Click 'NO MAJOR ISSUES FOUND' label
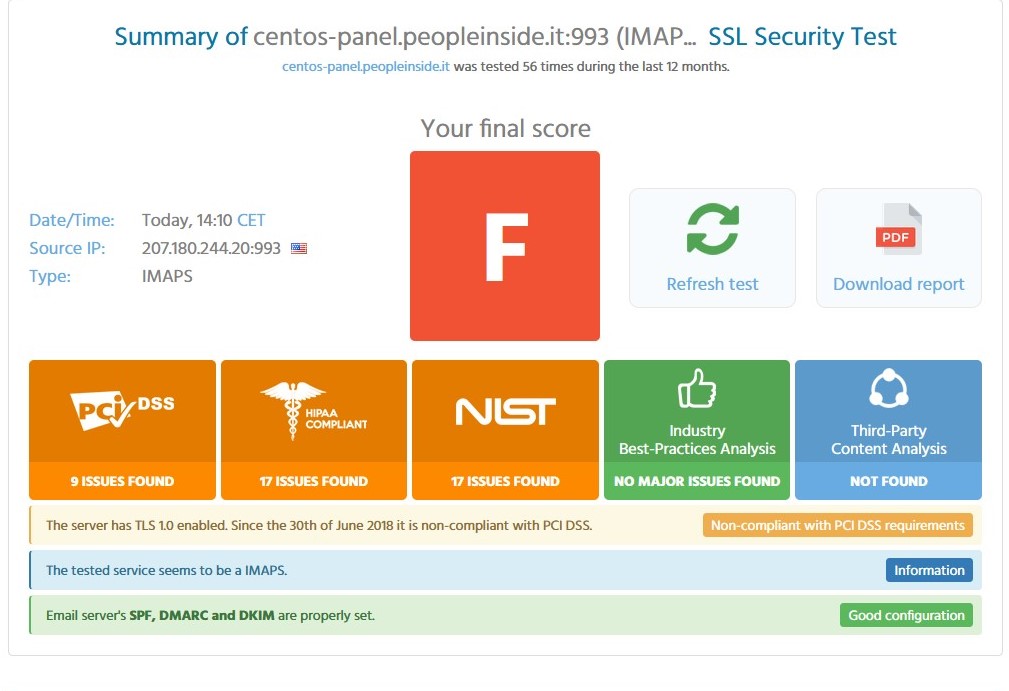 click(697, 481)
